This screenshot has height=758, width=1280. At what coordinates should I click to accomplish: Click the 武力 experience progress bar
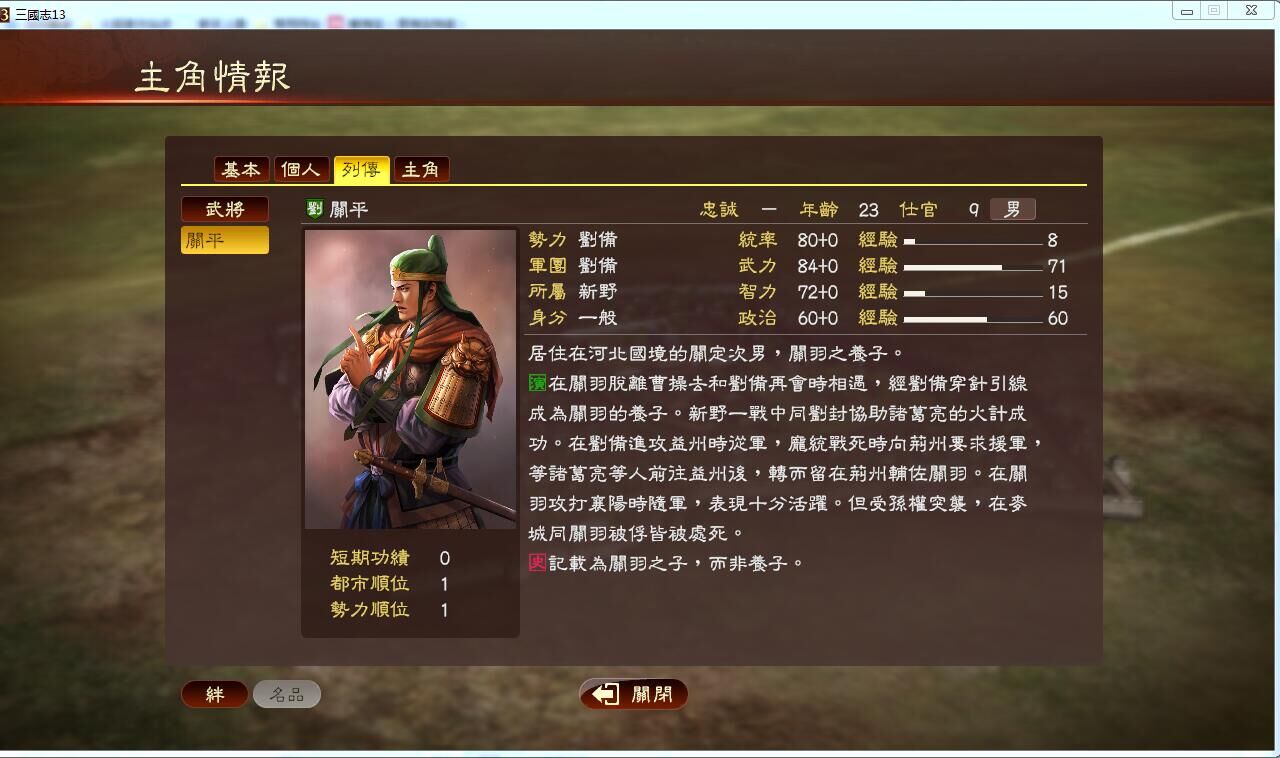click(x=973, y=267)
